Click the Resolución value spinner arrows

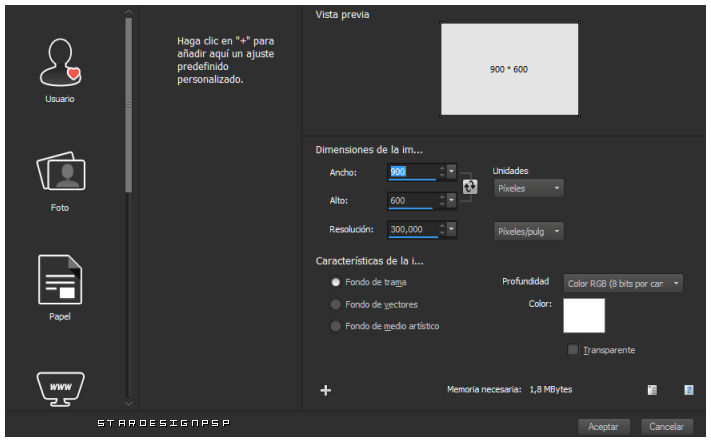[x=442, y=229]
